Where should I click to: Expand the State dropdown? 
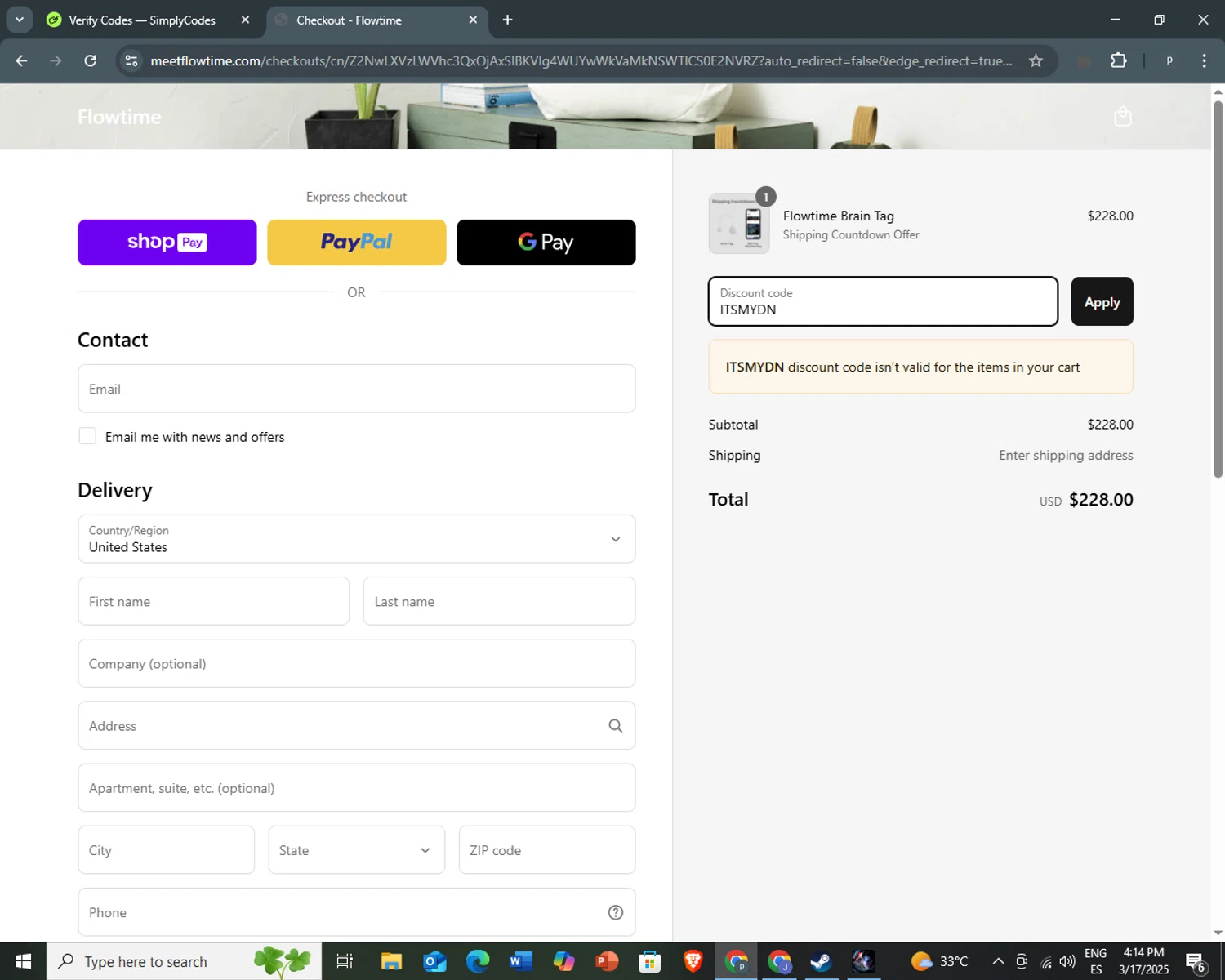pos(357,850)
